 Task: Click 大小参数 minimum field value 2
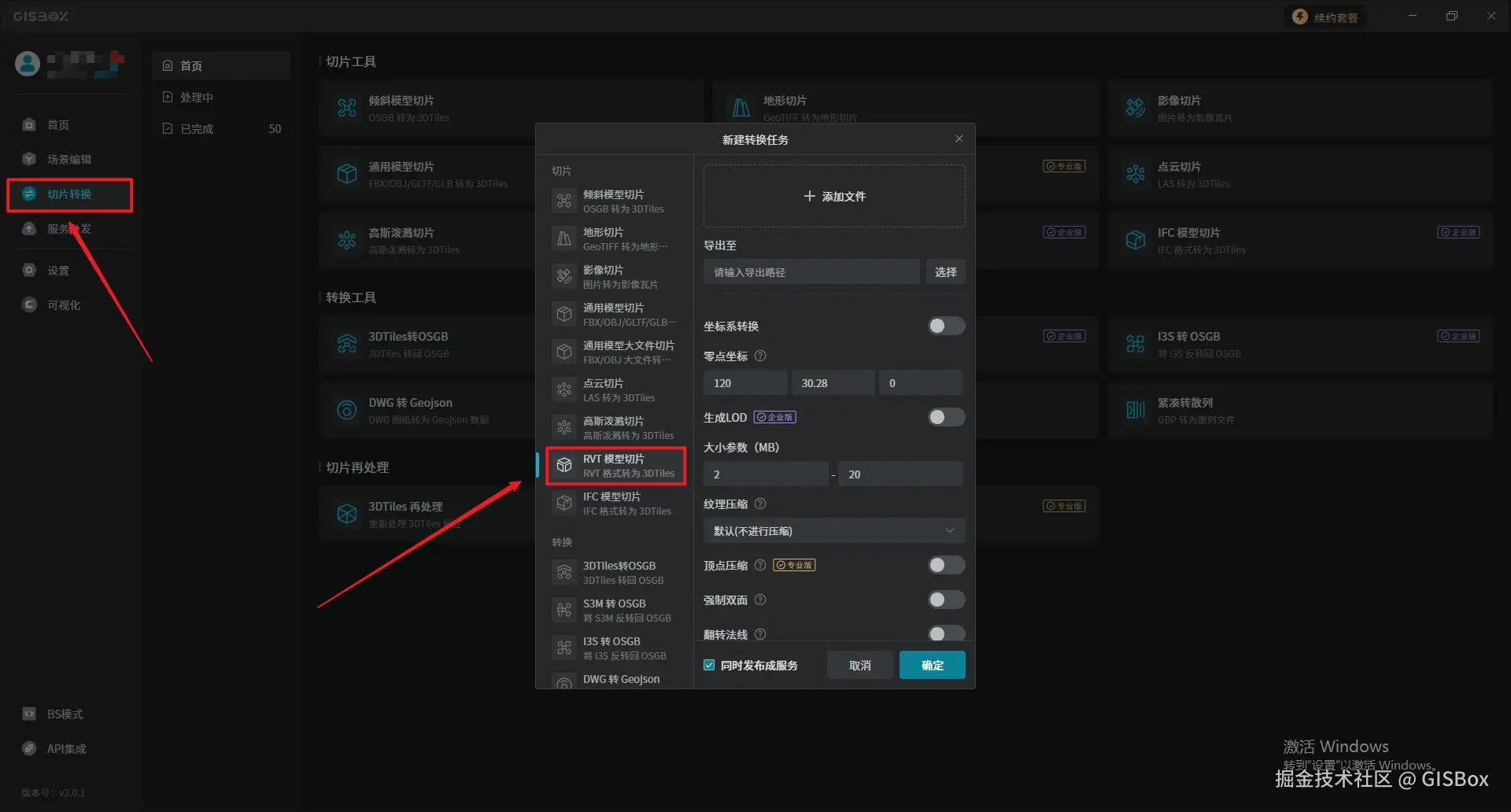click(x=766, y=474)
